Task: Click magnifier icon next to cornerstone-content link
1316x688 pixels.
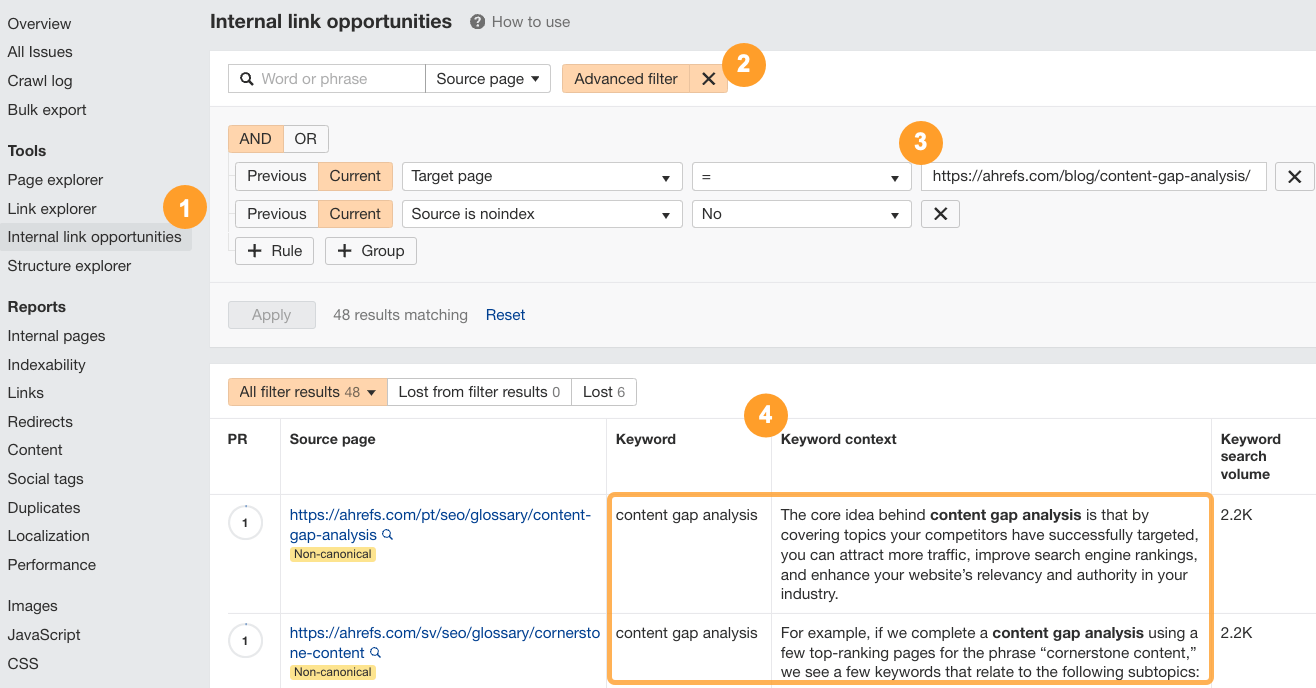Action: pos(375,651)
